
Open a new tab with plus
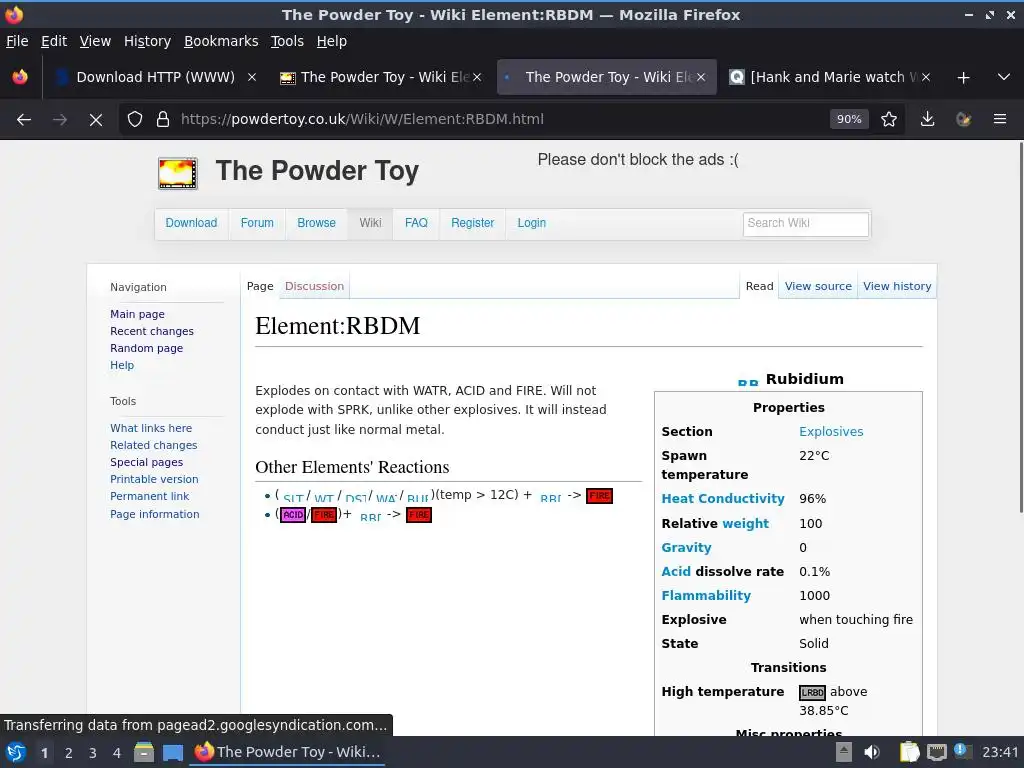point(963,78)
